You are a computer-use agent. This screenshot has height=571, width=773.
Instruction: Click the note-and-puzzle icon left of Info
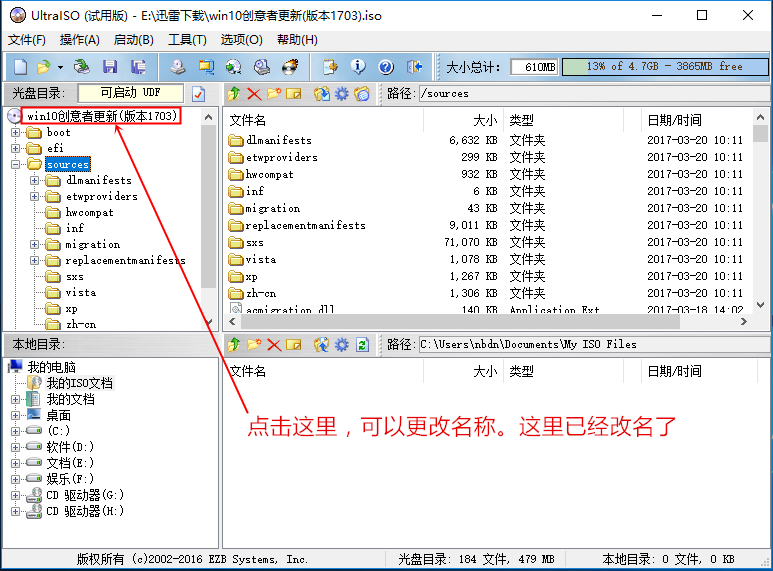(x=330, y=67)
